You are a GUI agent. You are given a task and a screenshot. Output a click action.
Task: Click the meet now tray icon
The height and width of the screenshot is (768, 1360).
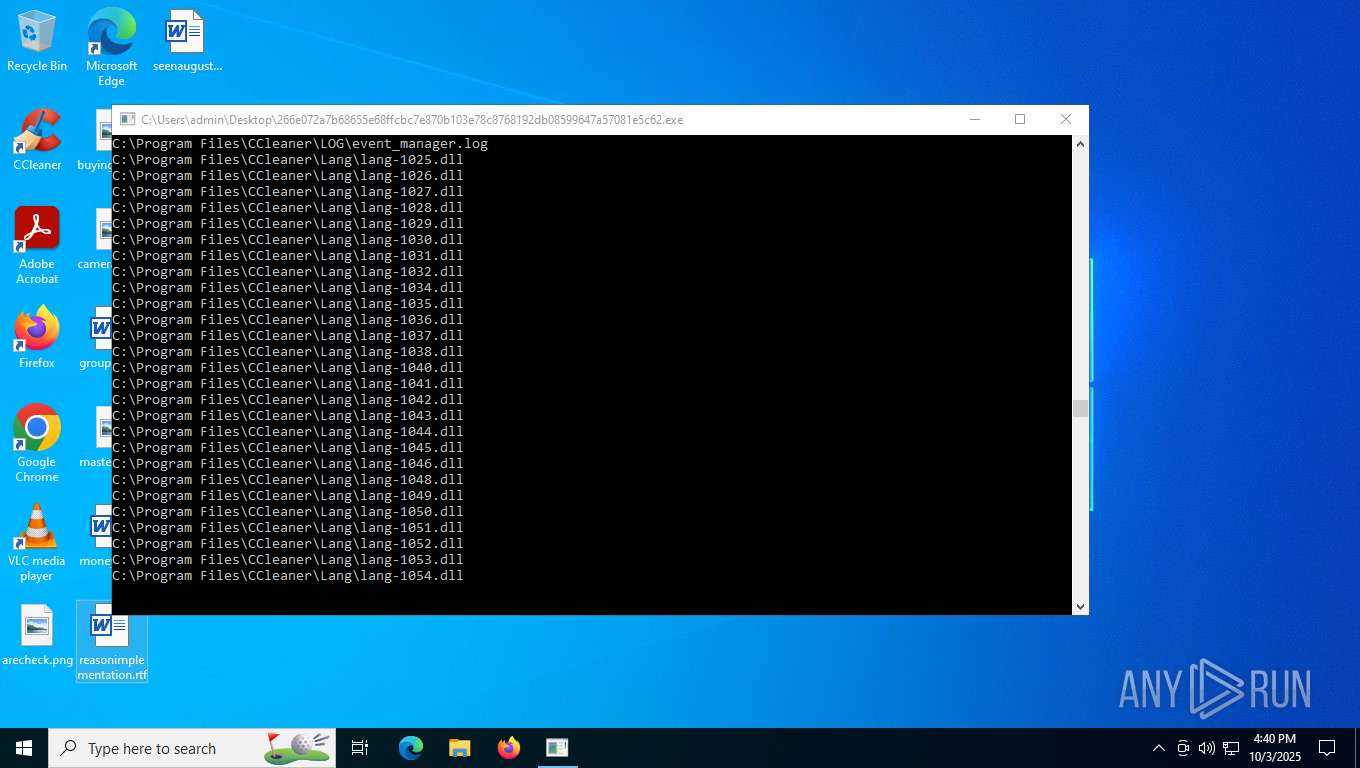[1183, 748]
